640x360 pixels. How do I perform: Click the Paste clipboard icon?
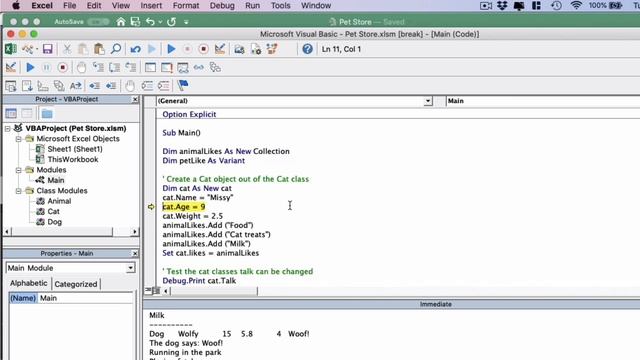coord(99,49)
